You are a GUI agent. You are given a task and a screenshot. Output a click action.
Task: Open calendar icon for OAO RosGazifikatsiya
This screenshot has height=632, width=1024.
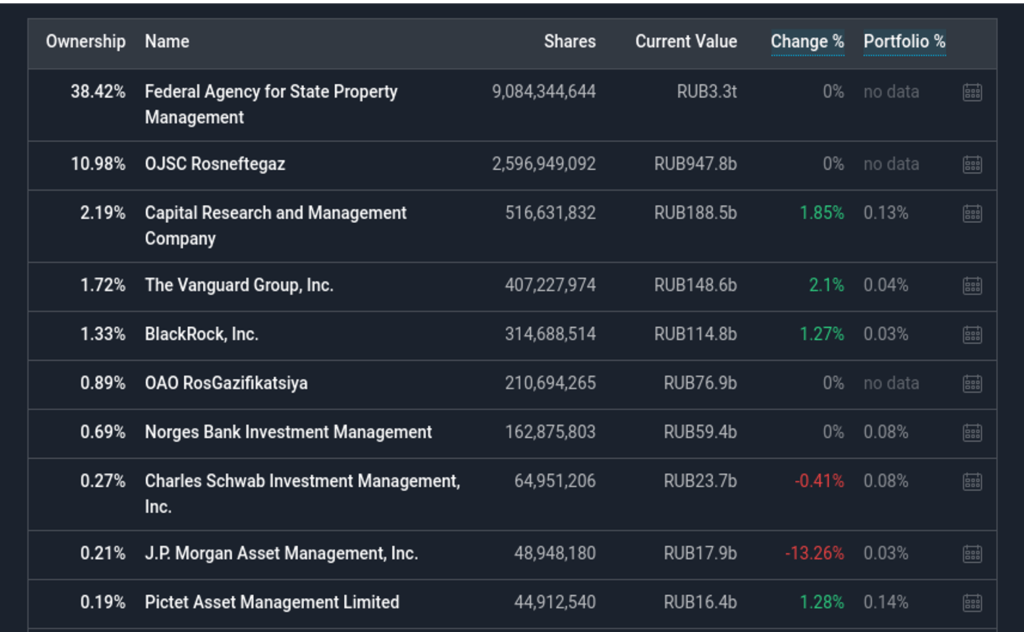(971, 383)
